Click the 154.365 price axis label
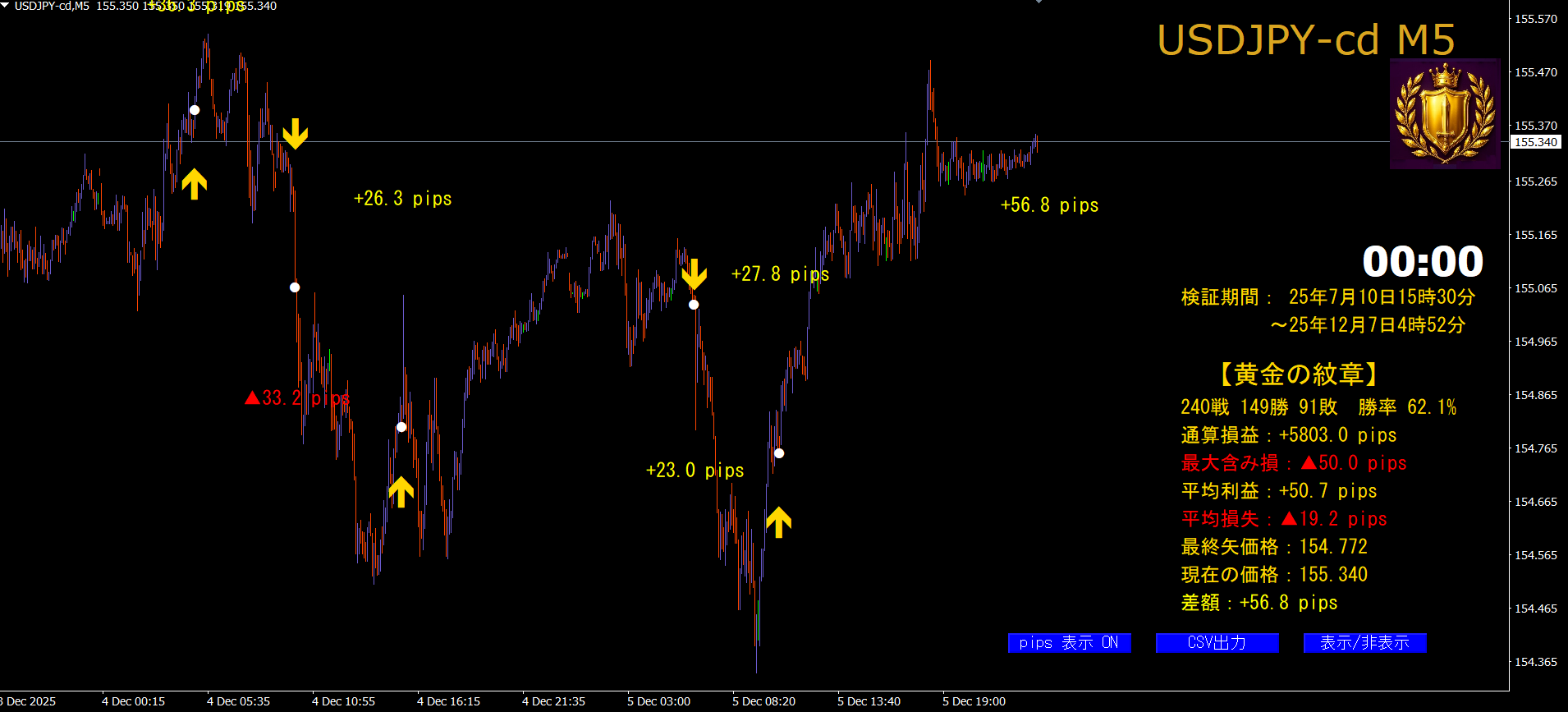This screenshot has height=712, width=1568. [1536, 662]
